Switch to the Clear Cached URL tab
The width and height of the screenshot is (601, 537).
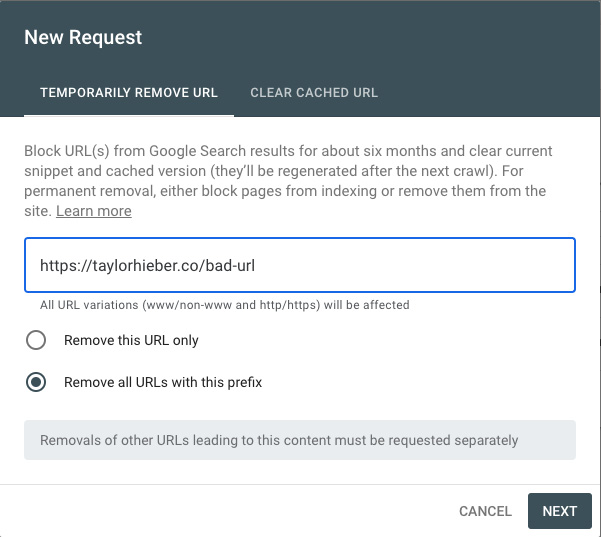point(314,93)
